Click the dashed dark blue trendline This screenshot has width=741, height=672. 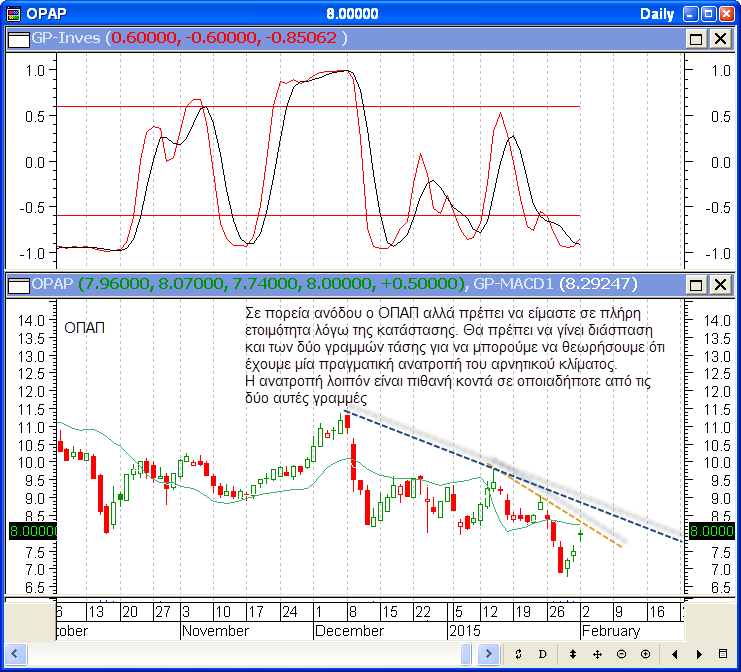tap(515, 477)
